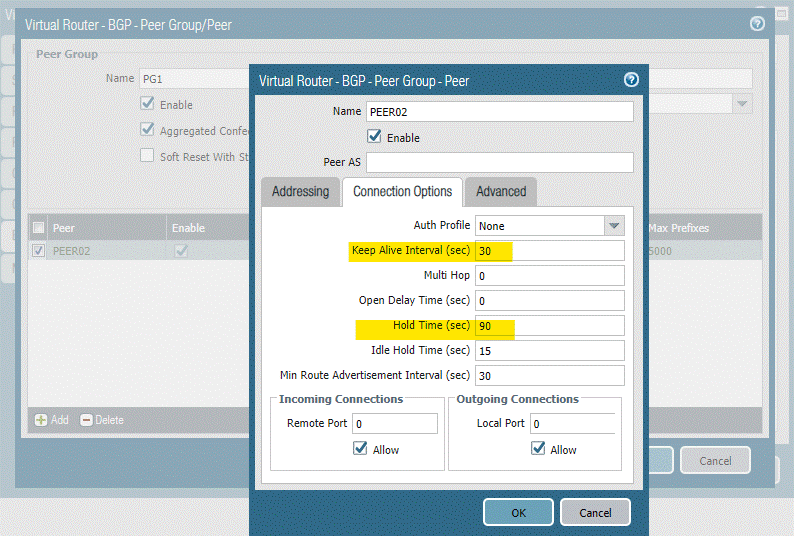Open help for Peer Group/Peer background dialog
The height and width of the screenshot is (536, 794).
[757, 23]
